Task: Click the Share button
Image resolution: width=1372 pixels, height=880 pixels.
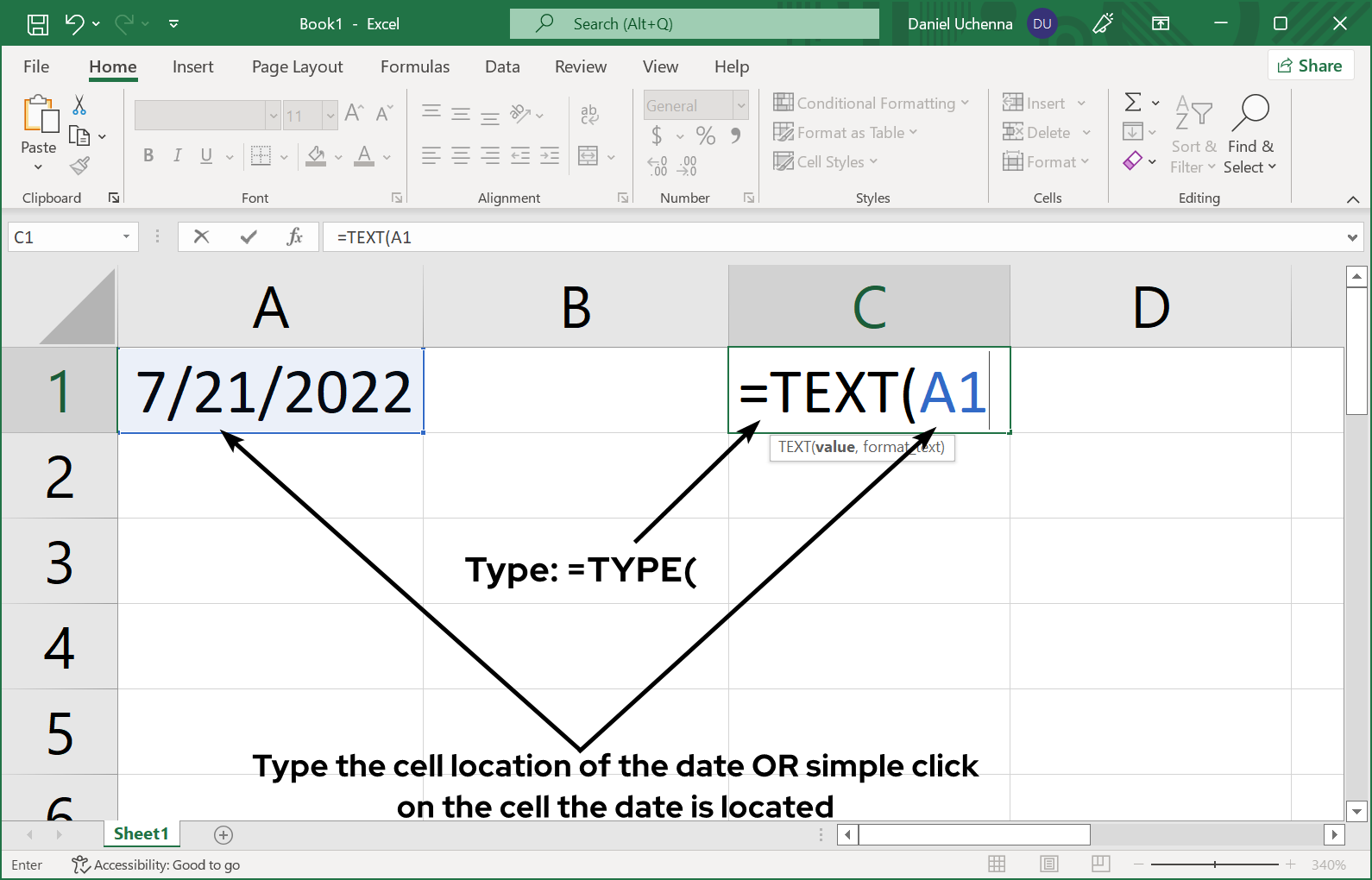Action: (1310, 66)
